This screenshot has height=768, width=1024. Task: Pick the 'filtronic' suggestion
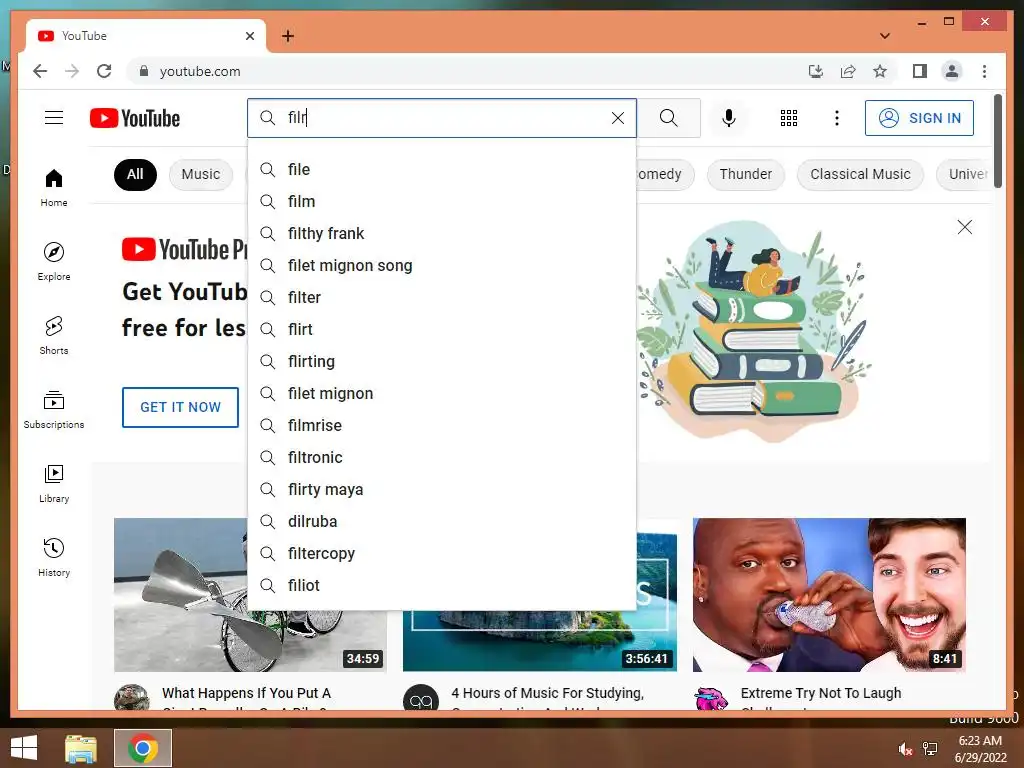click(442, 458)
